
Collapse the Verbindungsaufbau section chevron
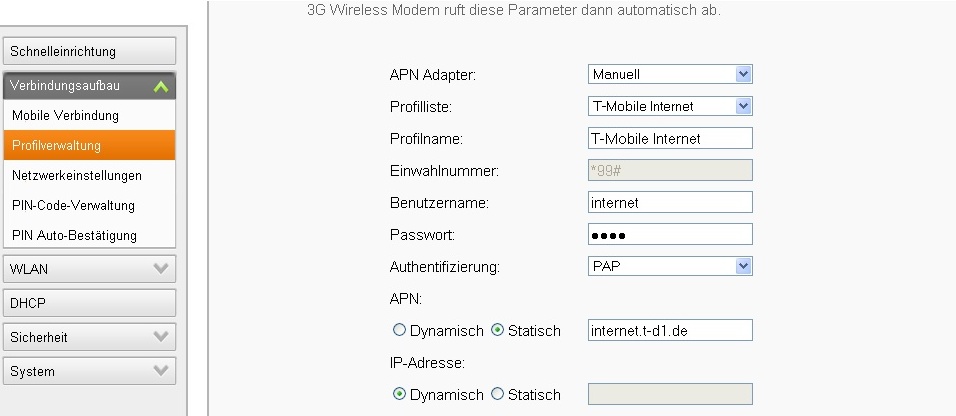tap(160, 87)
